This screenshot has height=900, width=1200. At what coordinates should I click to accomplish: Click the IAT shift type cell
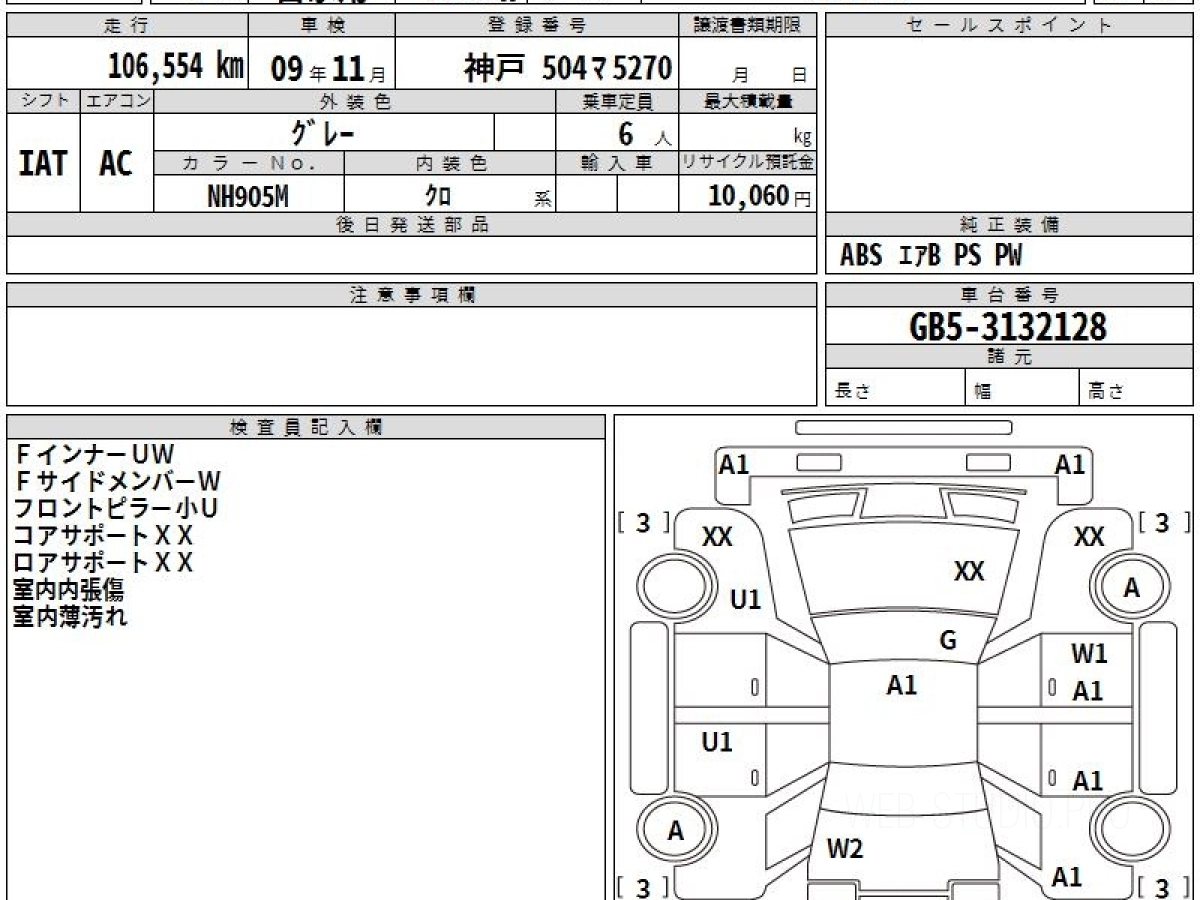[x=43, y=164]
